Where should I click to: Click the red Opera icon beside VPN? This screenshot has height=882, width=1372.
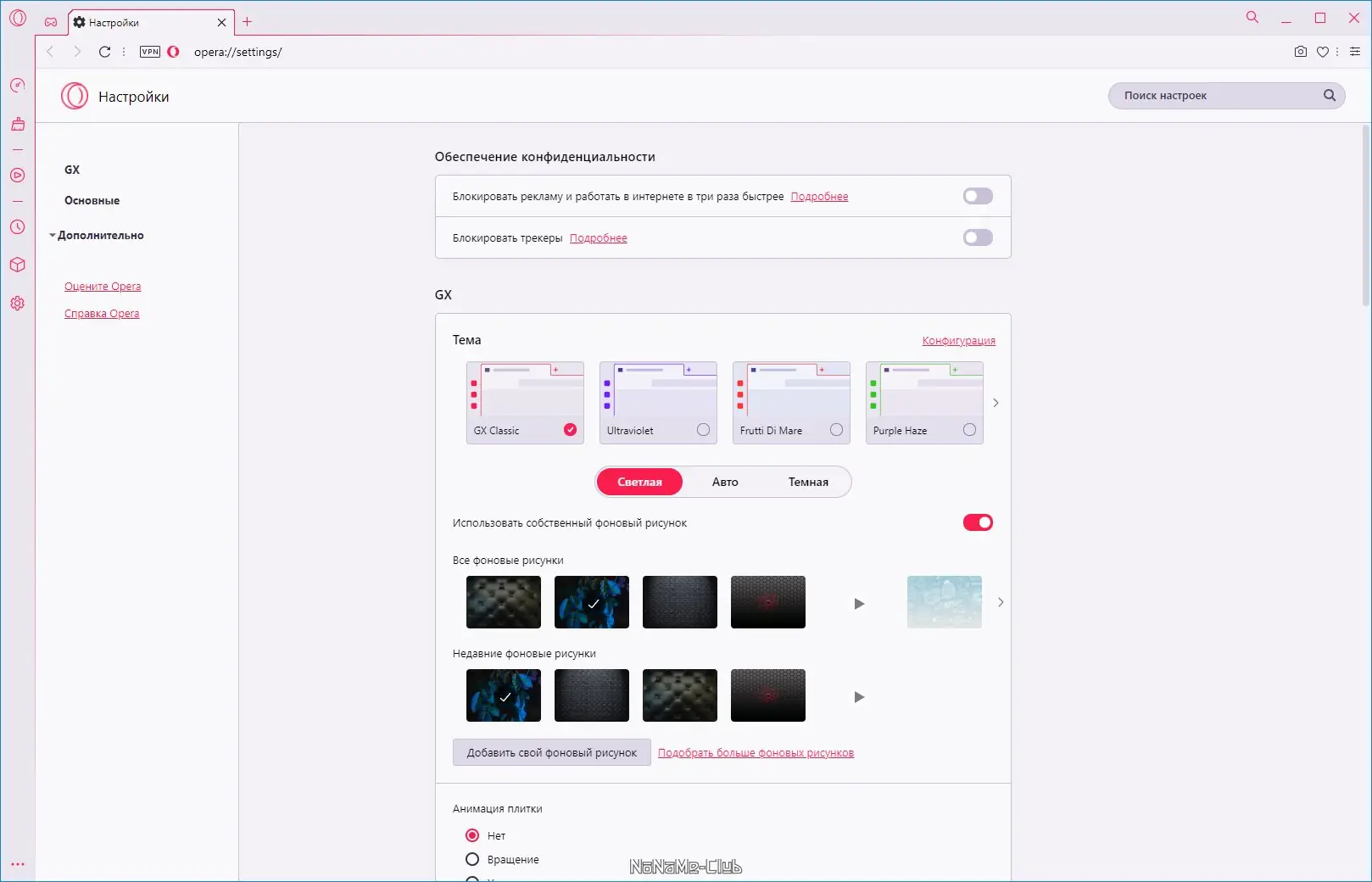point(173,52)
